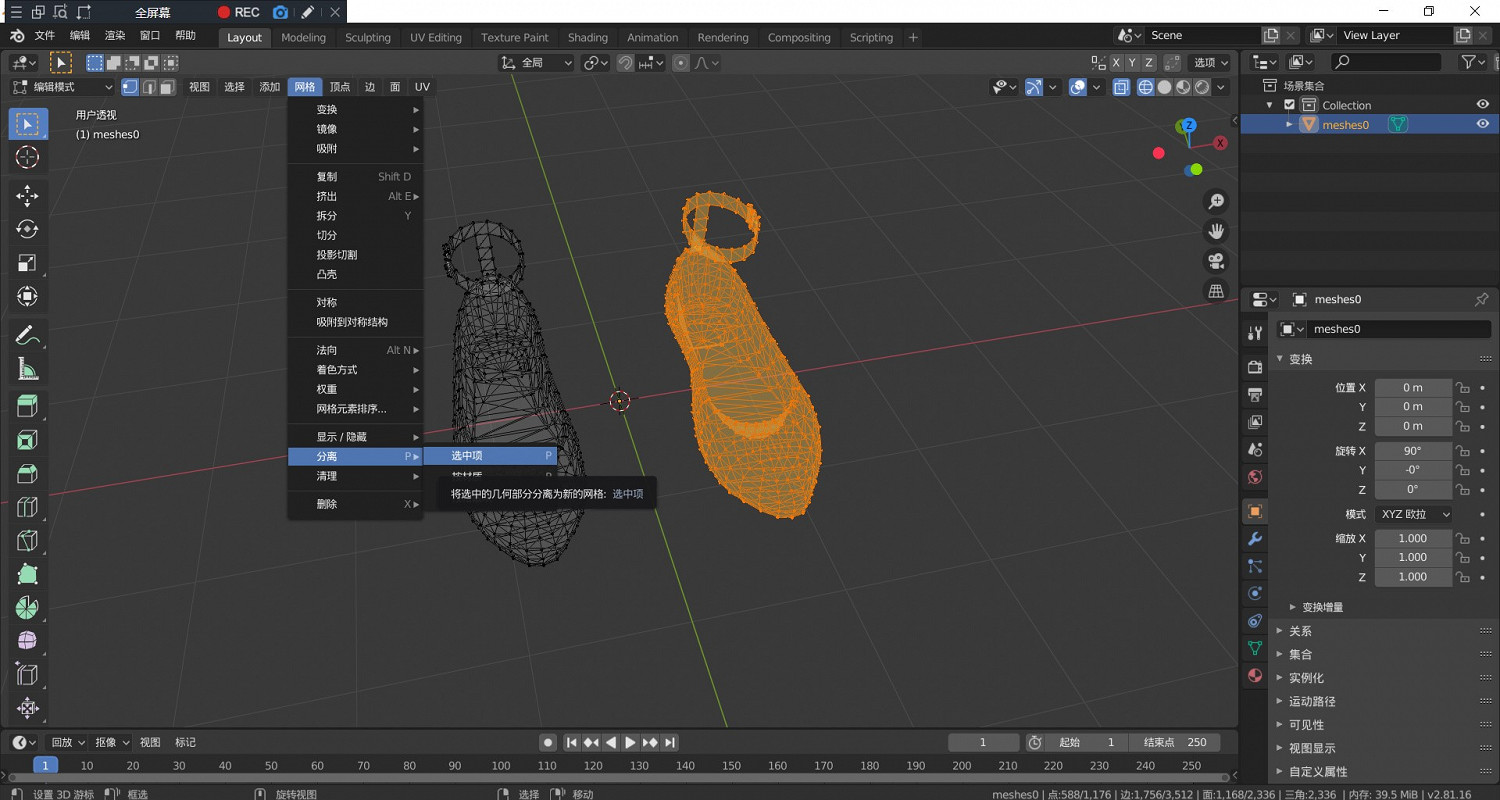Viewport: 1500px width, 800px height.
Task: Open the XYZ 欧拉 rotation mode dropdown
Action: pos(1413,514)
